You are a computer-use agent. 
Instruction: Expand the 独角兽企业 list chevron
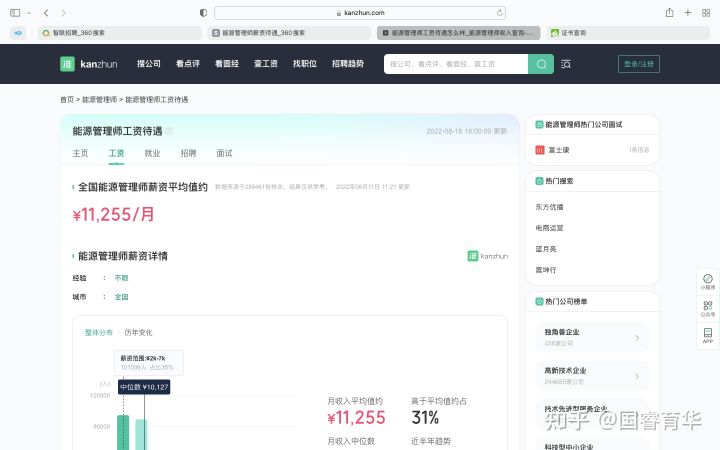point(637,338)
